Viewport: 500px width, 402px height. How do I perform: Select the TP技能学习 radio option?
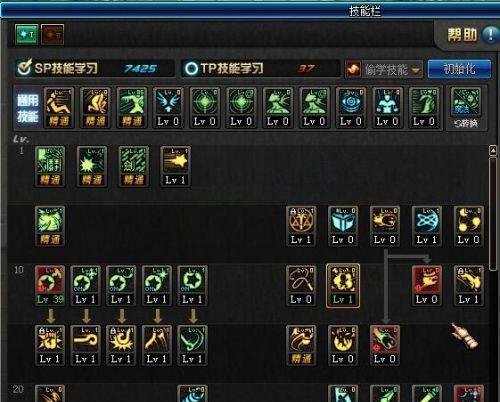[x=191, y=69]
